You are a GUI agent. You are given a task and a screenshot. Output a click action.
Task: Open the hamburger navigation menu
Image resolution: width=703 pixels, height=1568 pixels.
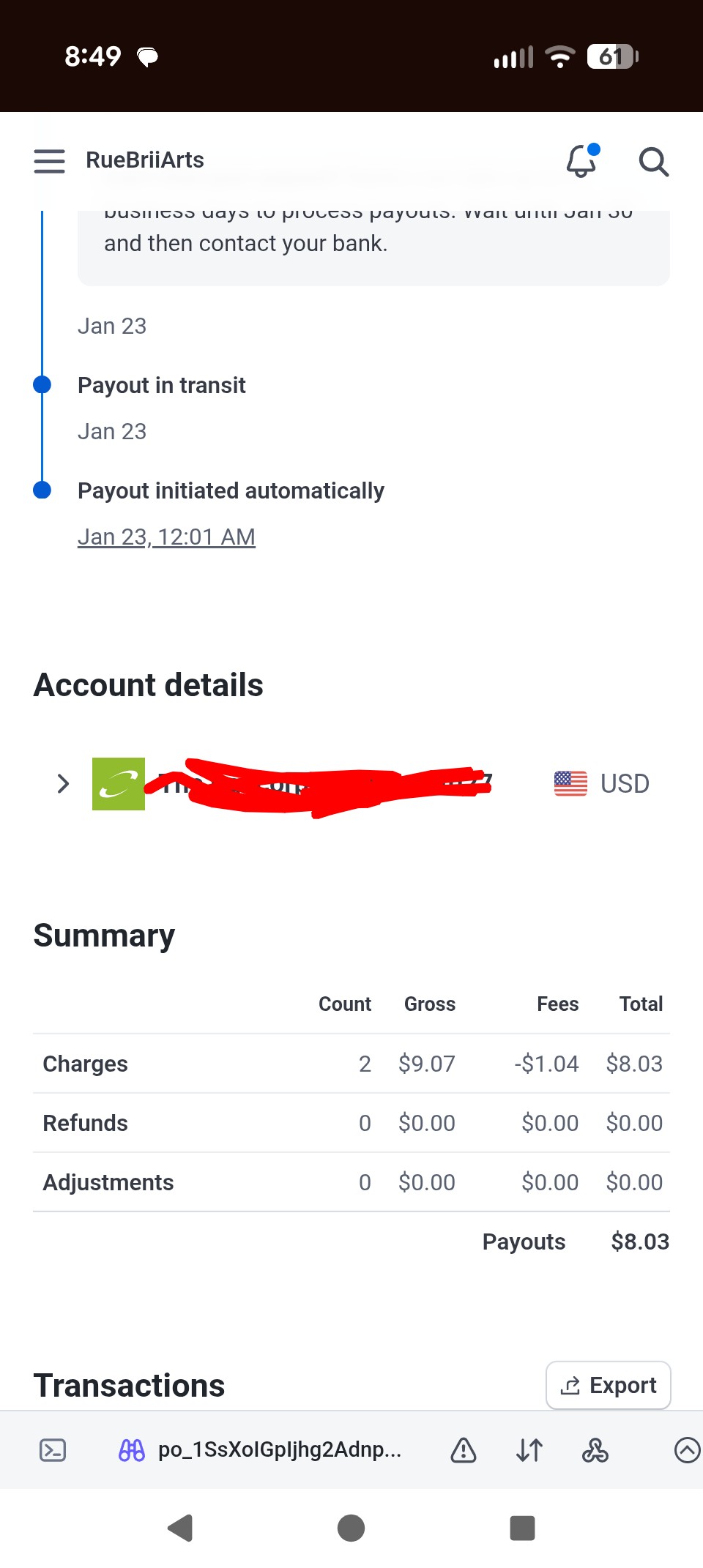tap(49, 161)
